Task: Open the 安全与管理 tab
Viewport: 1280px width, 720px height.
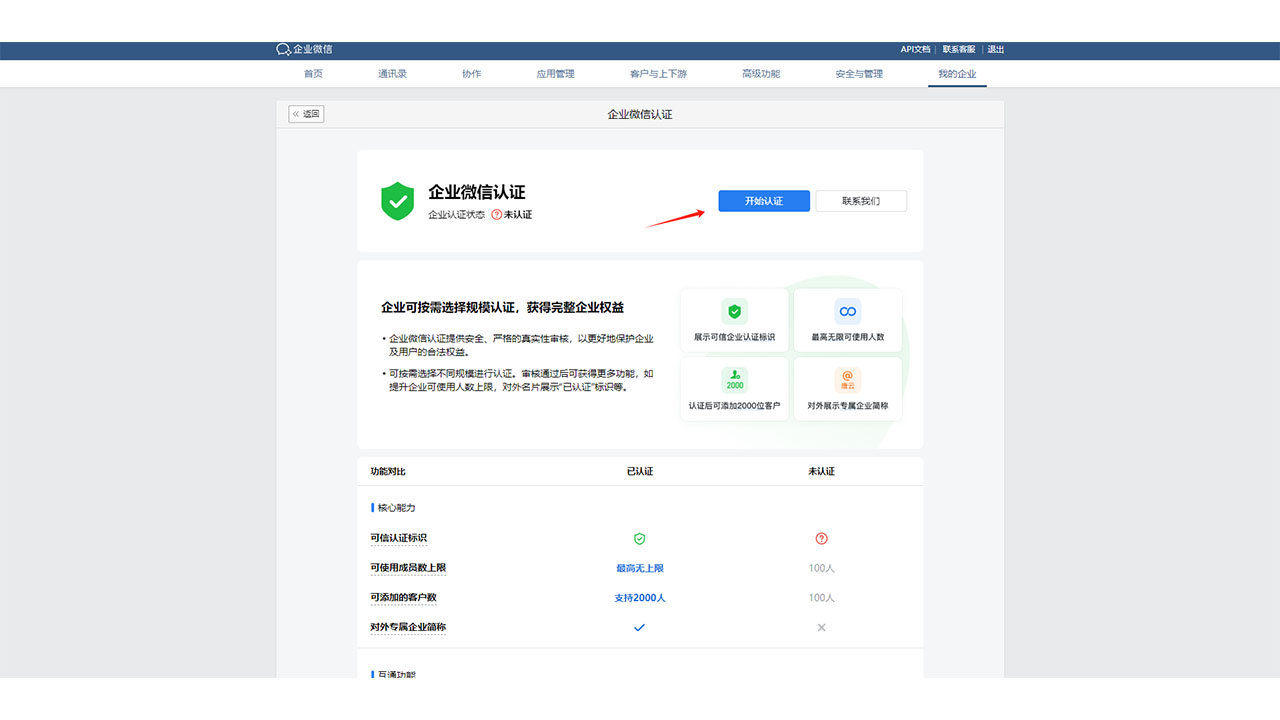Action: click(x=859, y=74)
